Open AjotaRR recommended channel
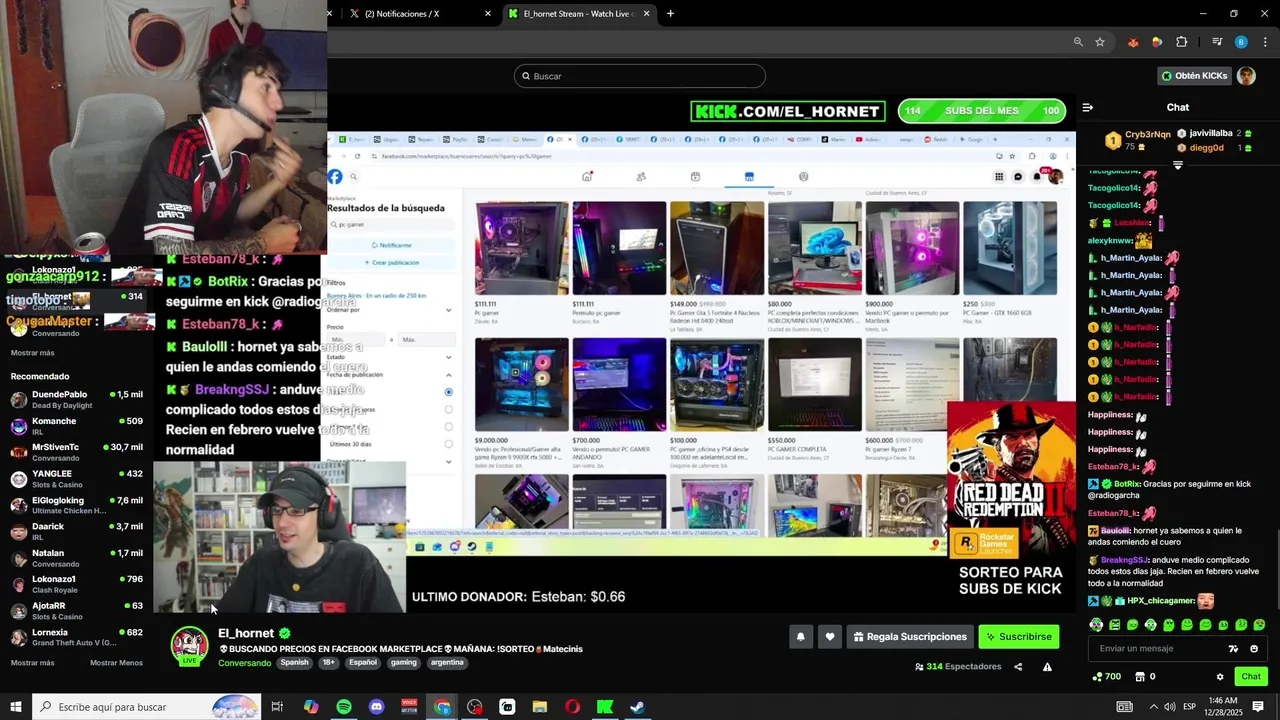The image size is (1280, 720). [77, 611]
